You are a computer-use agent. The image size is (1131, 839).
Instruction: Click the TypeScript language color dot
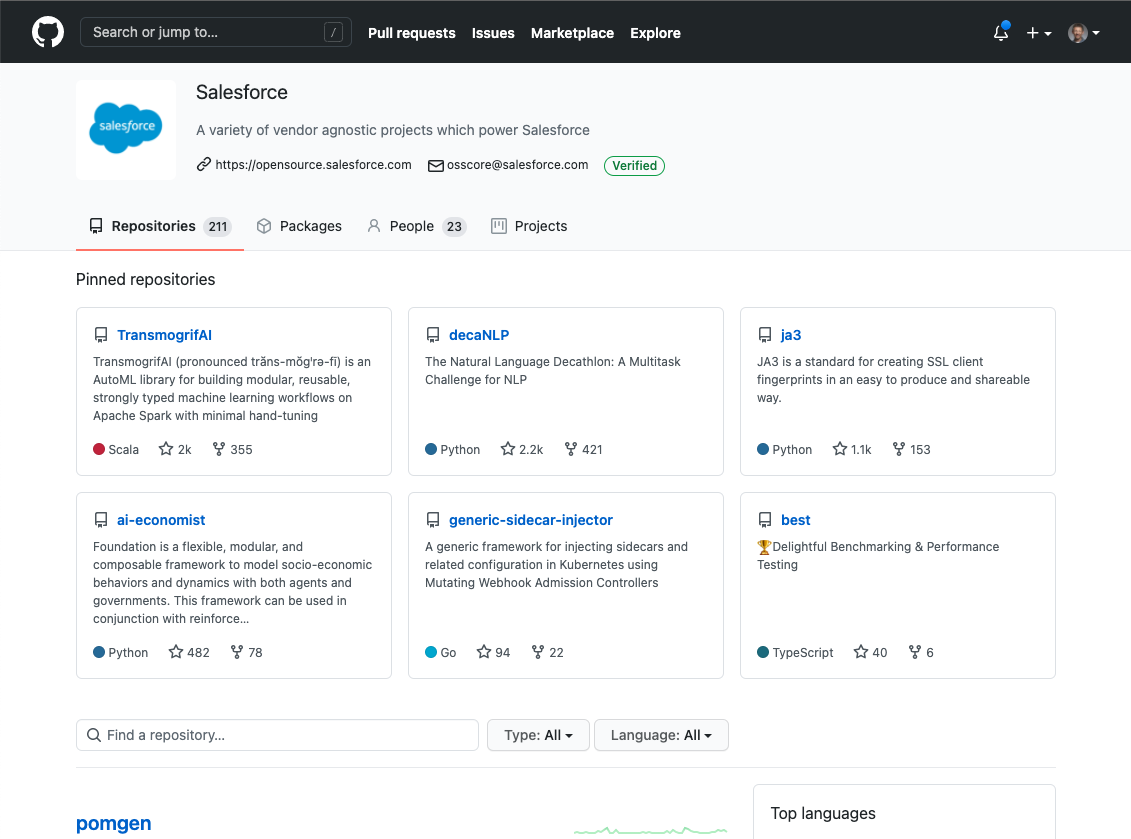point(762,651)
